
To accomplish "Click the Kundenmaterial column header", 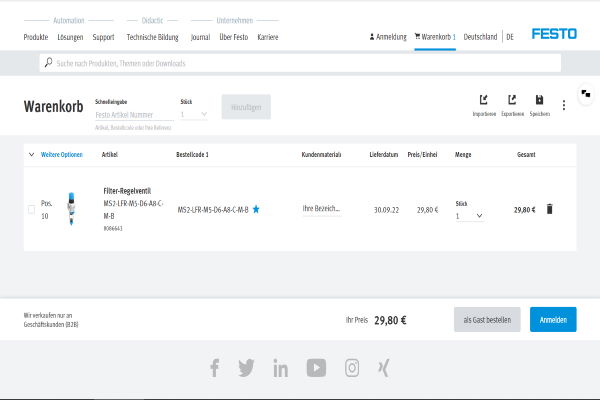I will tap(321, 155).
